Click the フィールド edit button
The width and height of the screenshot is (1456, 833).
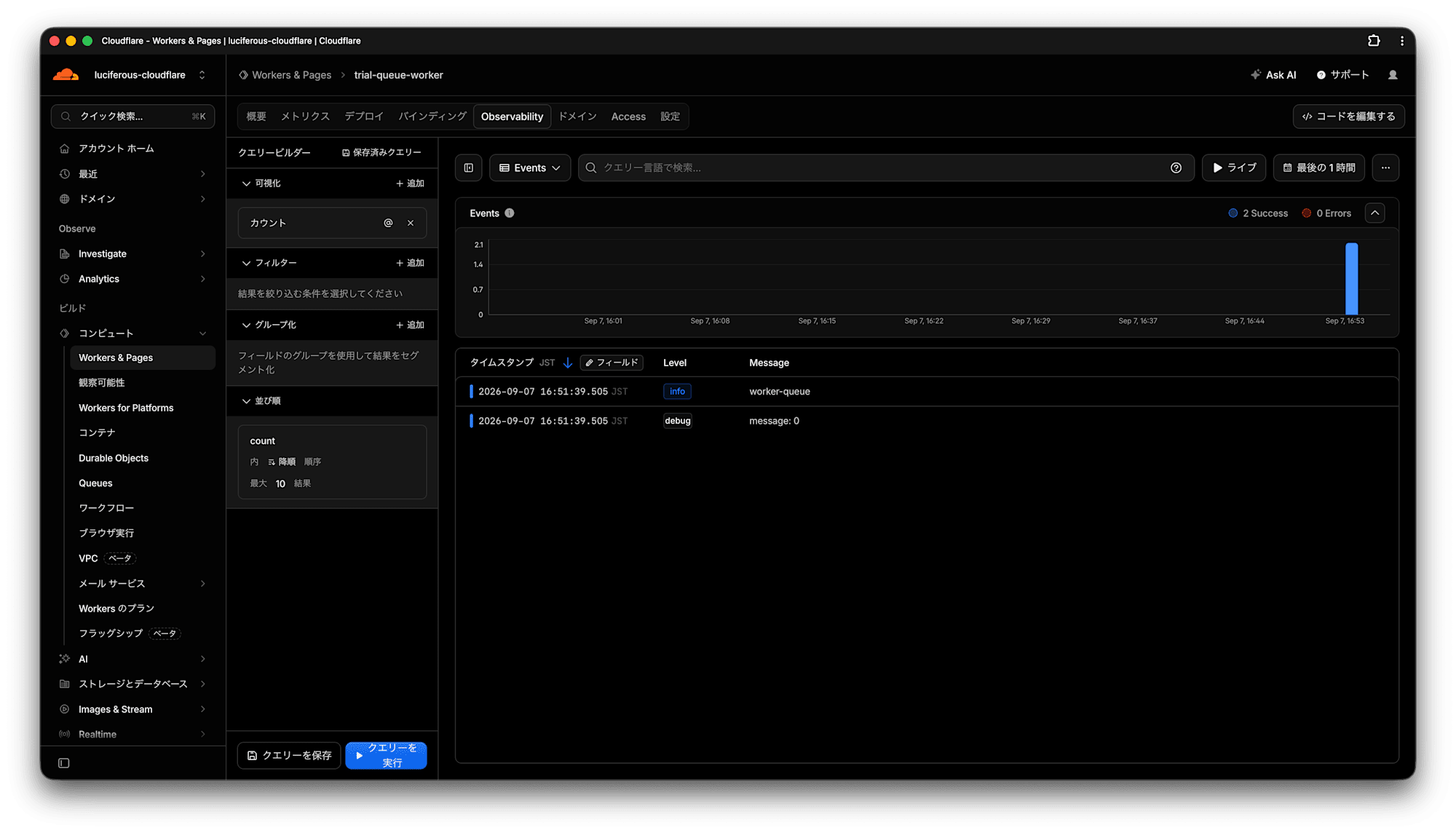tap(612, 363)
